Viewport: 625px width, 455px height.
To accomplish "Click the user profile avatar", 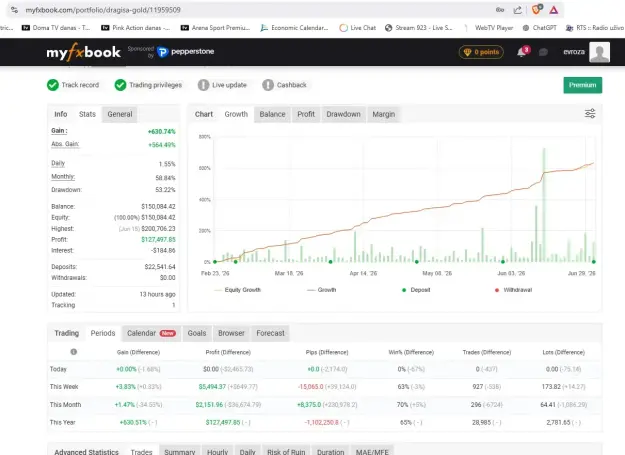I will [x=599, y=52].
